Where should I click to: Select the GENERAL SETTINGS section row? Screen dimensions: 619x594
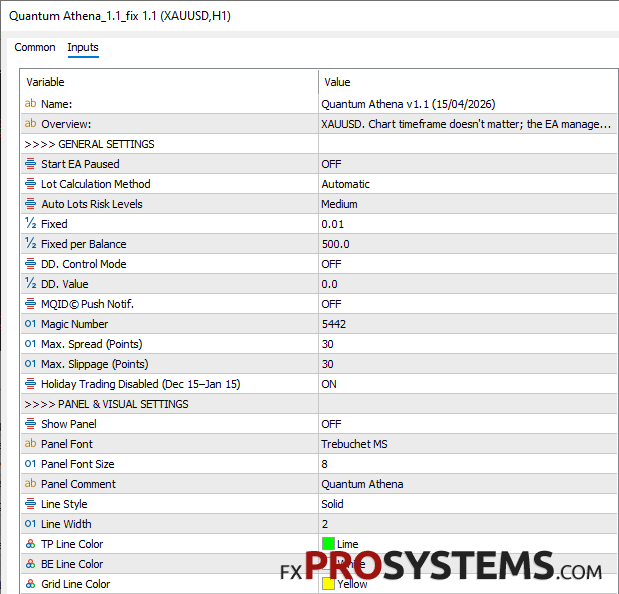[319, 144]
